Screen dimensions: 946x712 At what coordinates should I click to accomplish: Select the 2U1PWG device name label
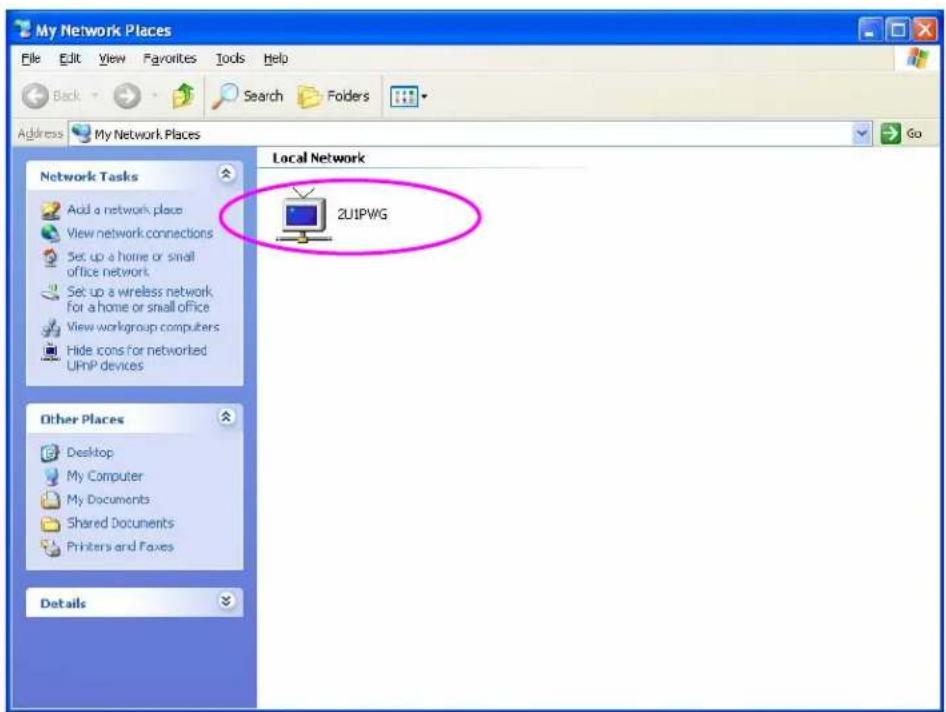click(362, 214)
